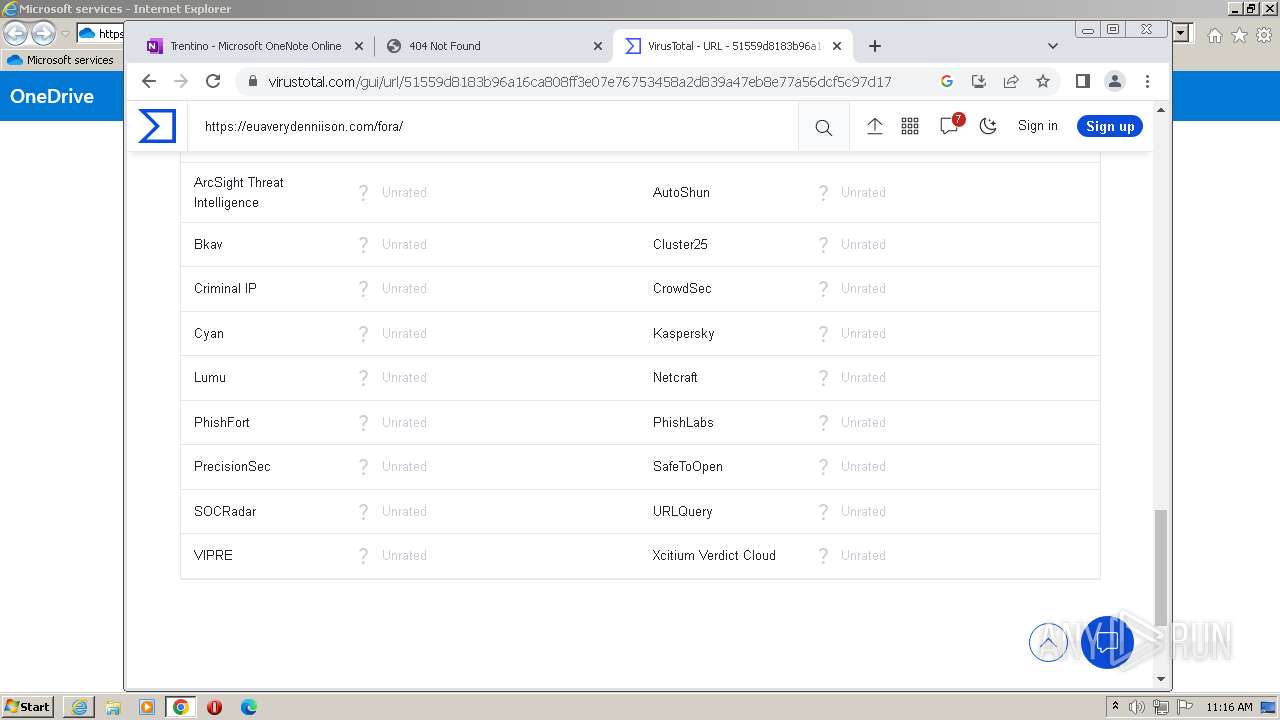Image resolution: width=1280 pixels, height=720 pixels.
Task: Click the install app icon in address bar
Action: pos(979,81)
